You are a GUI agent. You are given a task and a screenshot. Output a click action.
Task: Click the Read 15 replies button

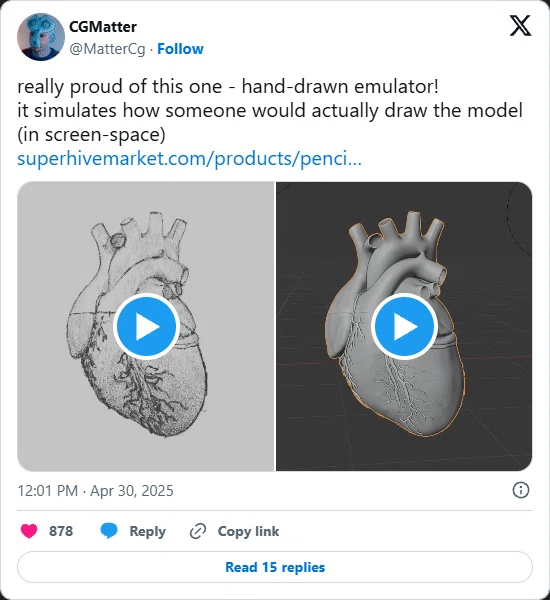point(275,567)
